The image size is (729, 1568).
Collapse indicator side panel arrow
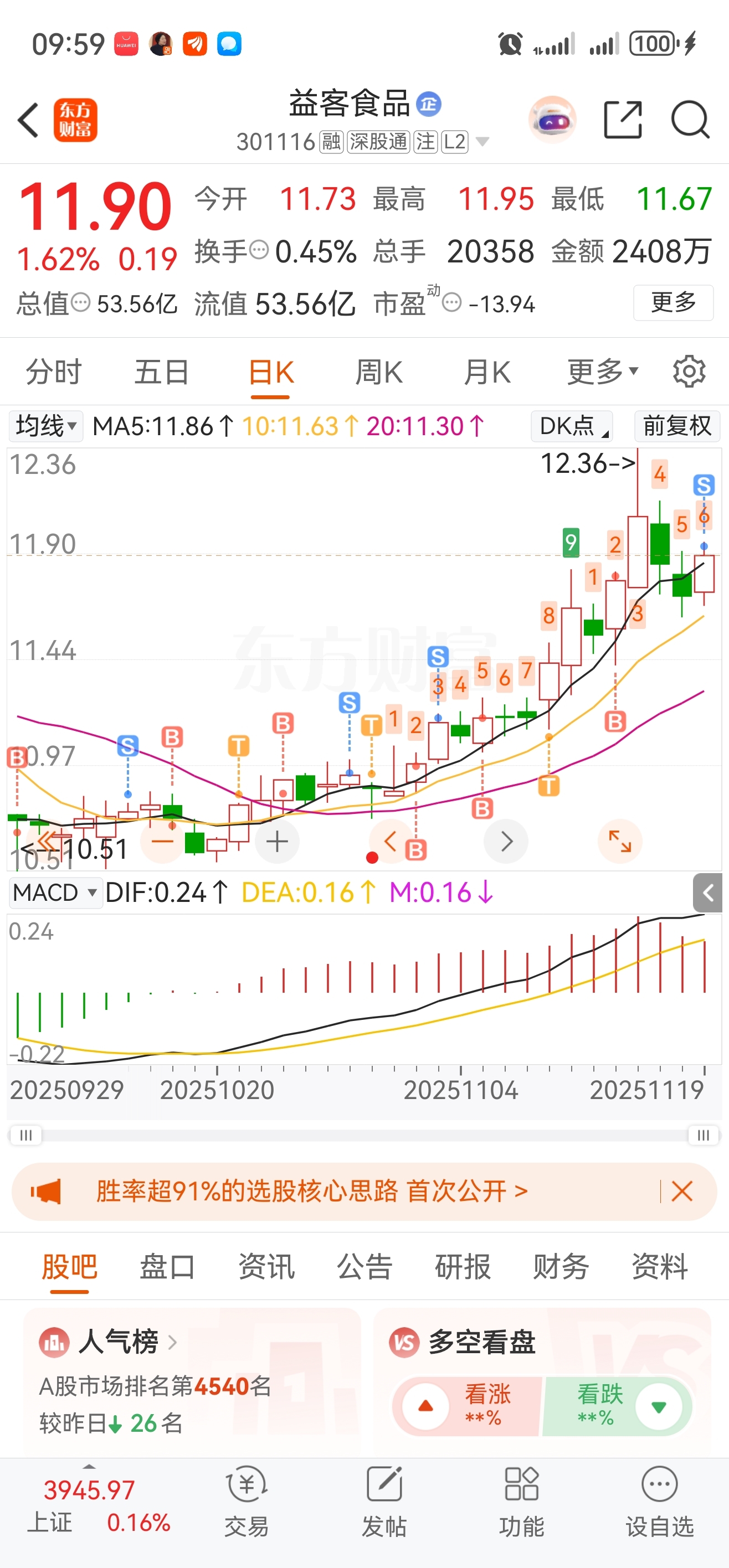708,893
